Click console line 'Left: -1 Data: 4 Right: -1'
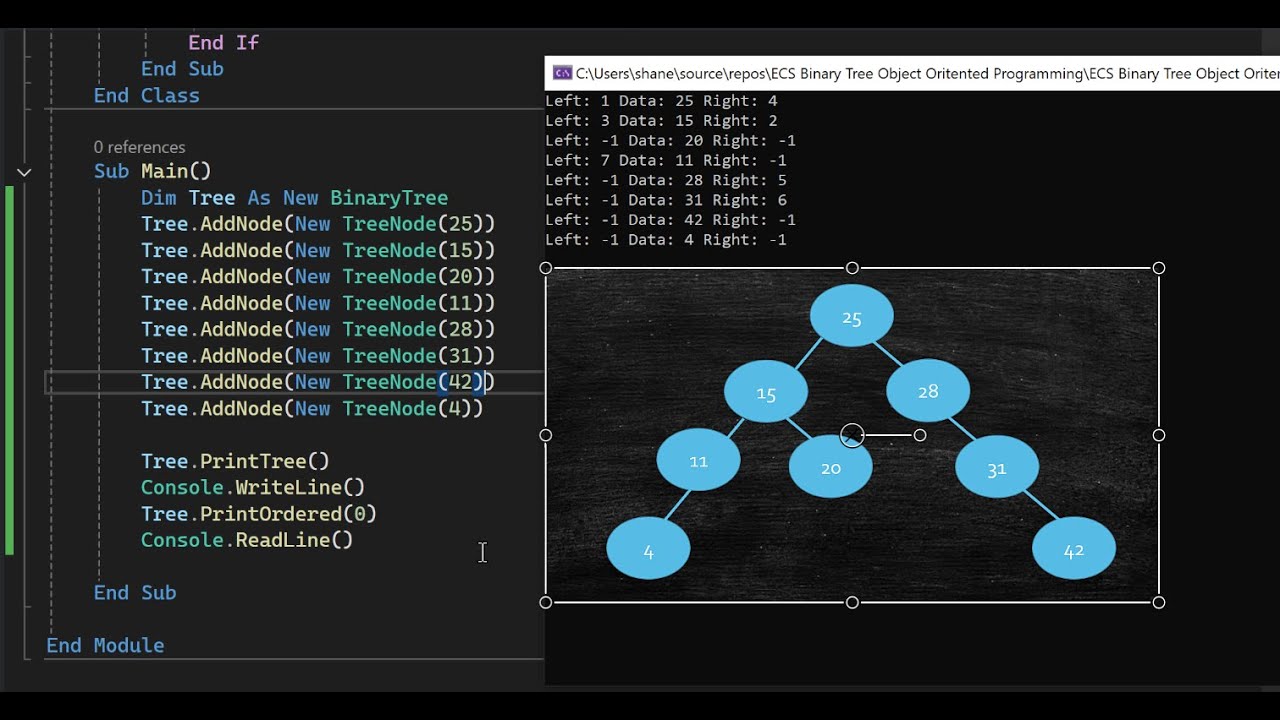The image size is (1280, 720). click(666, 240)
